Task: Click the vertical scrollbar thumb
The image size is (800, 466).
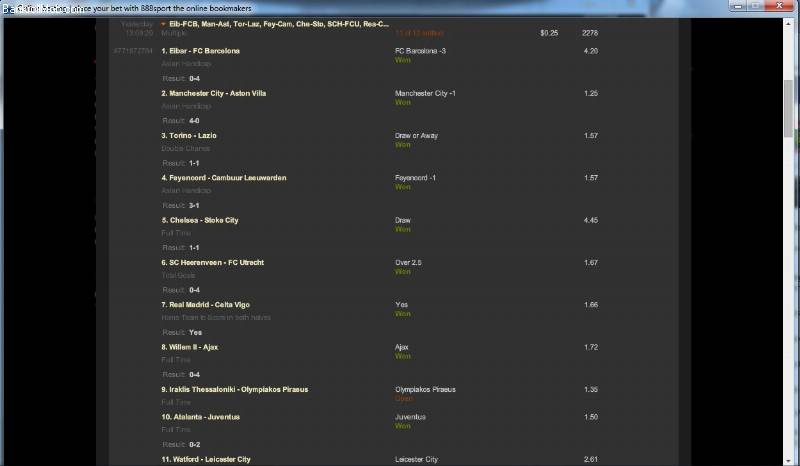Action: 789,108
